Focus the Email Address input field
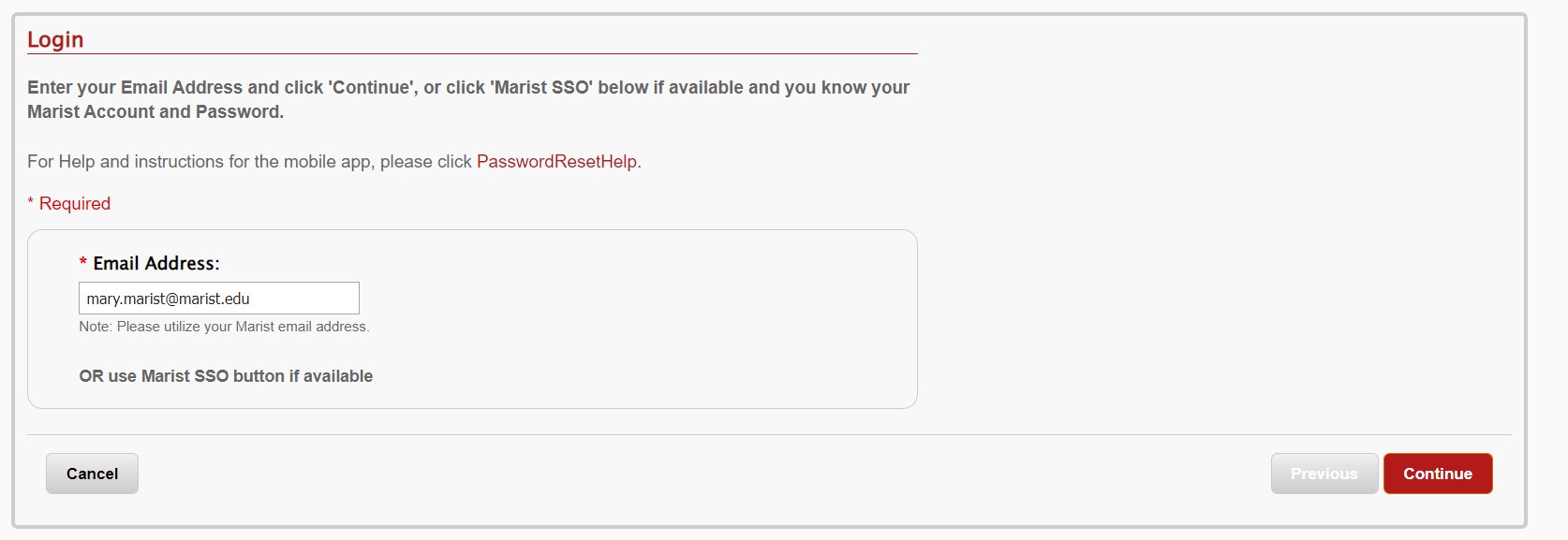 click(x=218, y=299)
